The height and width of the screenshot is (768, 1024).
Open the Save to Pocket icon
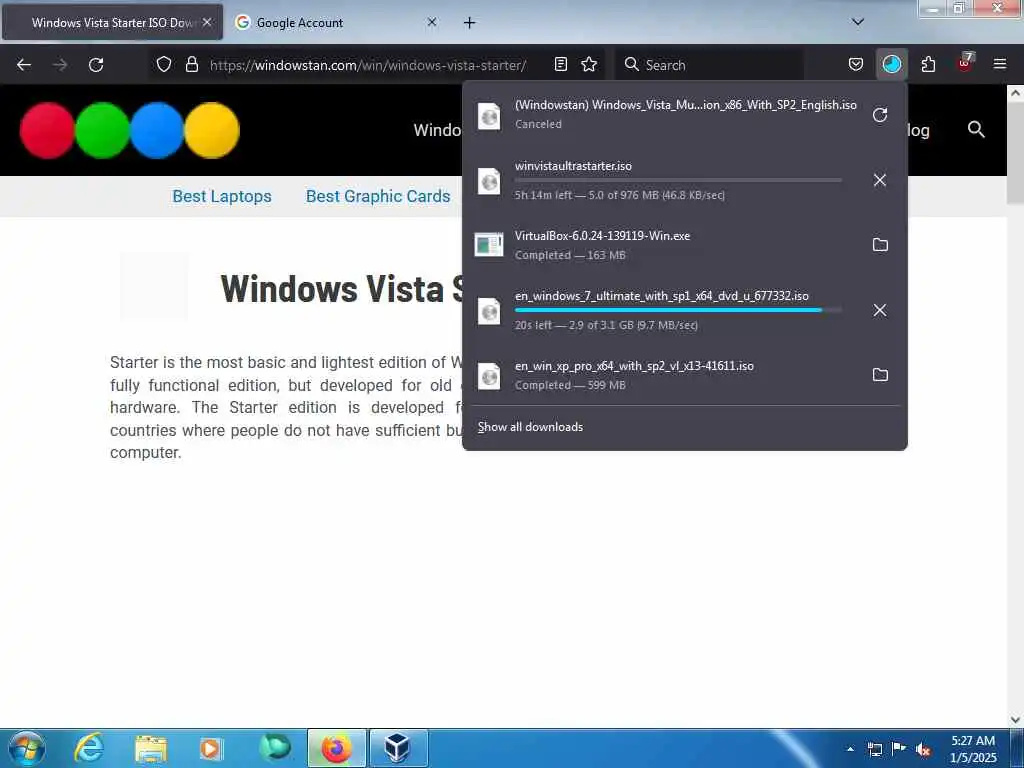coord(856,65)
